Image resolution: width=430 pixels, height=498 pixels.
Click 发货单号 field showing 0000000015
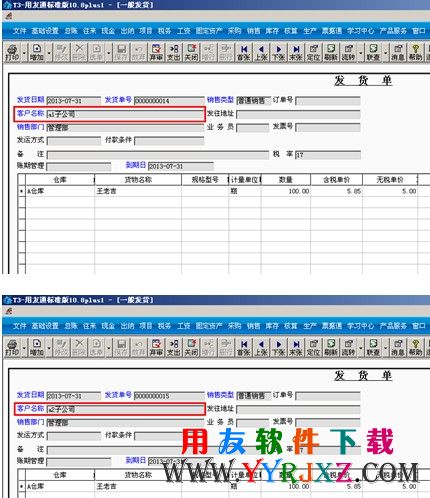[169, 396]
